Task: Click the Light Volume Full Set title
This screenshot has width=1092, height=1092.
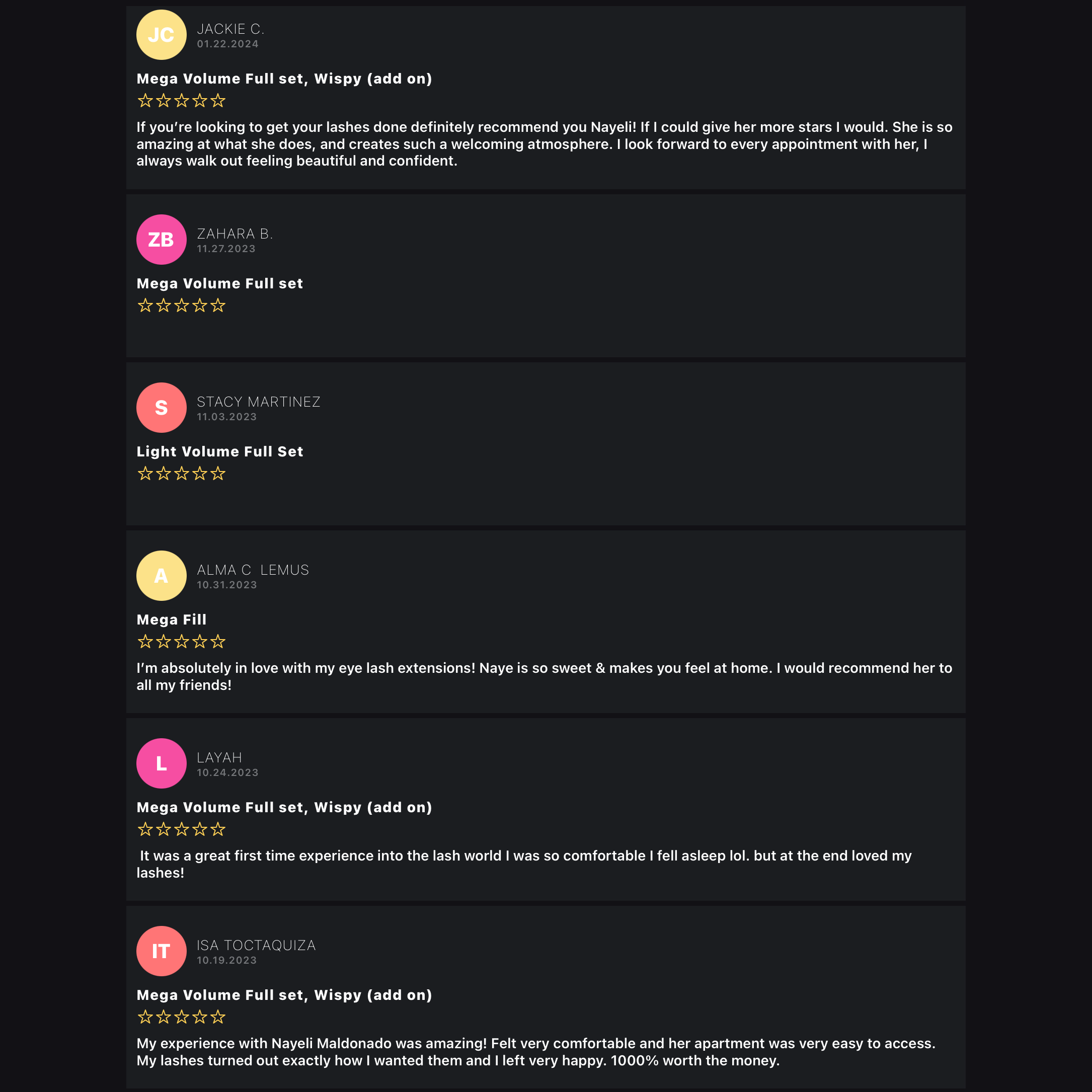Action: (x=220, y=451)
